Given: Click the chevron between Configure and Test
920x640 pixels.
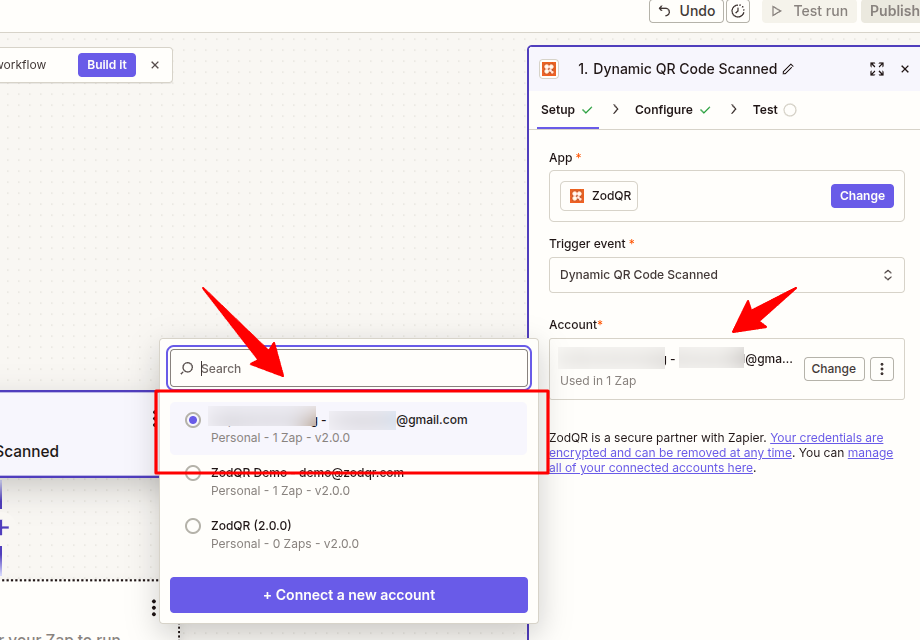Looking at the screenshot, I should click(x=733, y=109).
